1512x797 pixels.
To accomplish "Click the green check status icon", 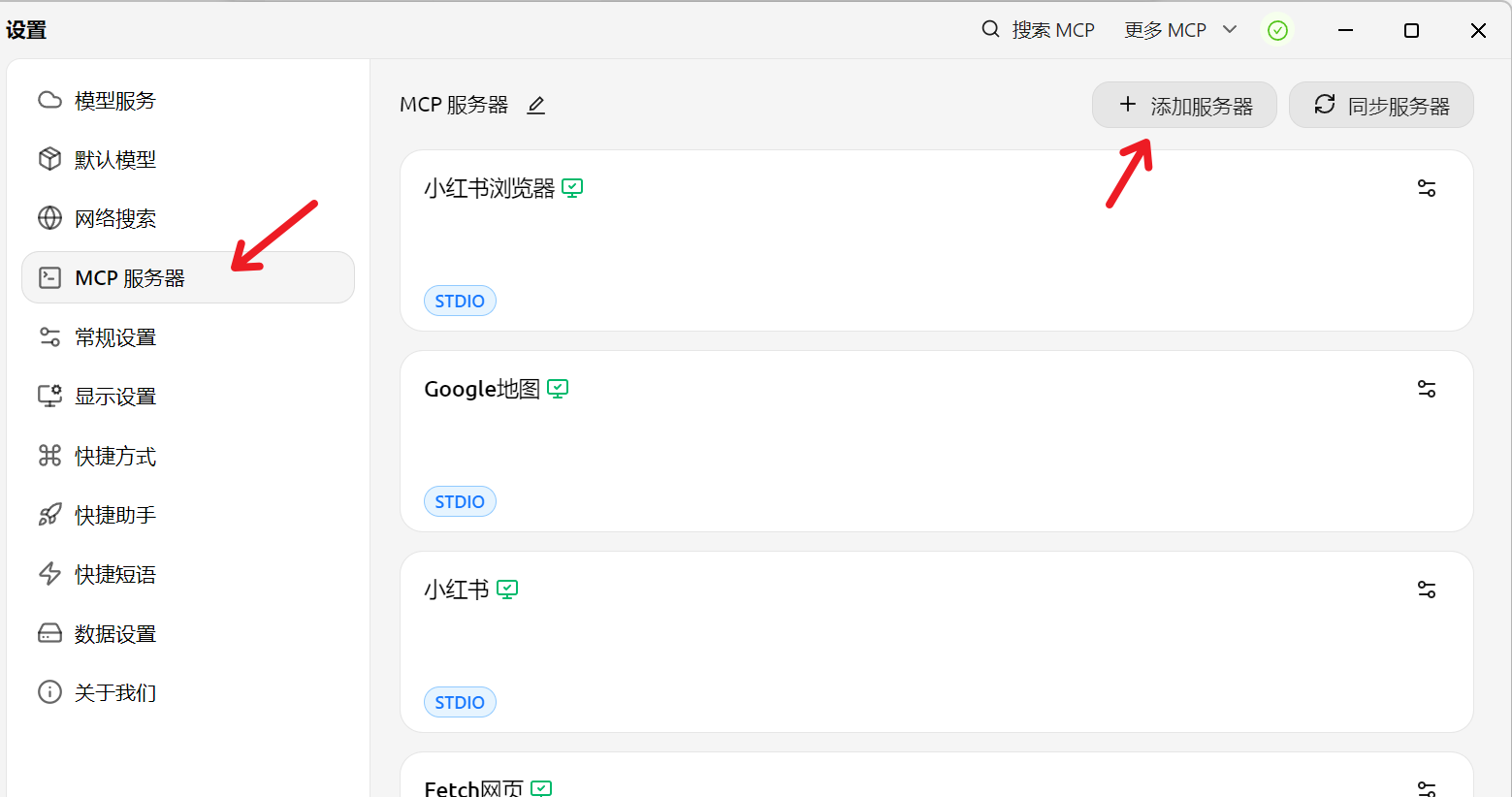I will click(1278, 30).
